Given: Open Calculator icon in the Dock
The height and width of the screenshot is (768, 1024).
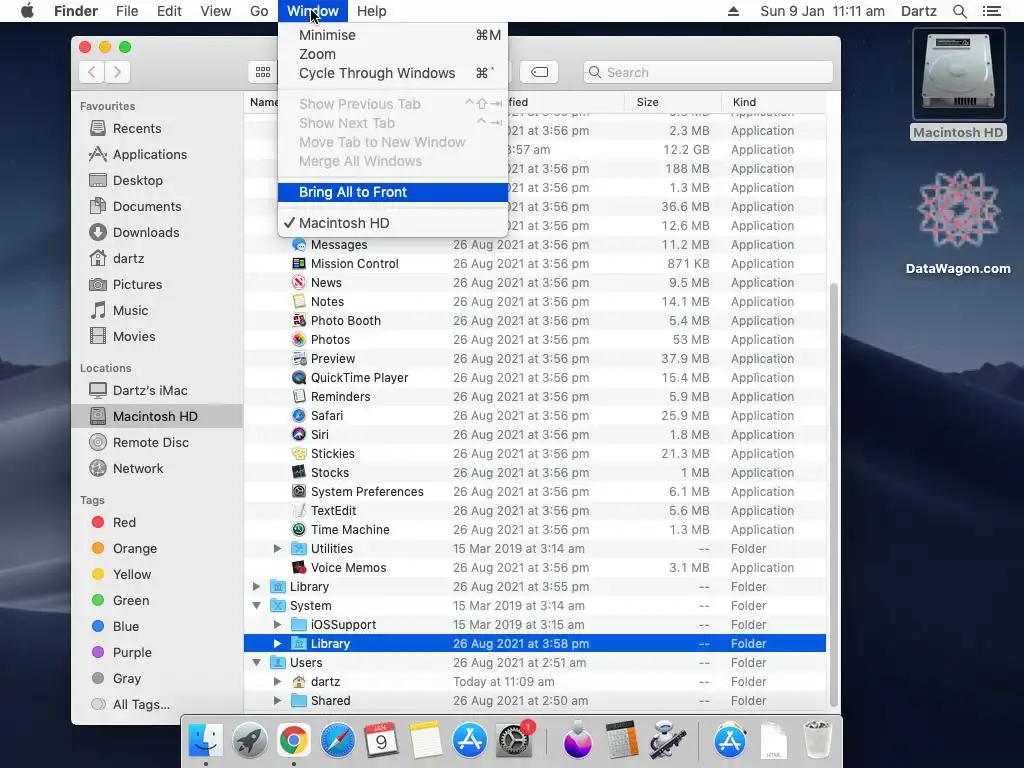Looking at the screenshot, I should [x=621, y=740].
